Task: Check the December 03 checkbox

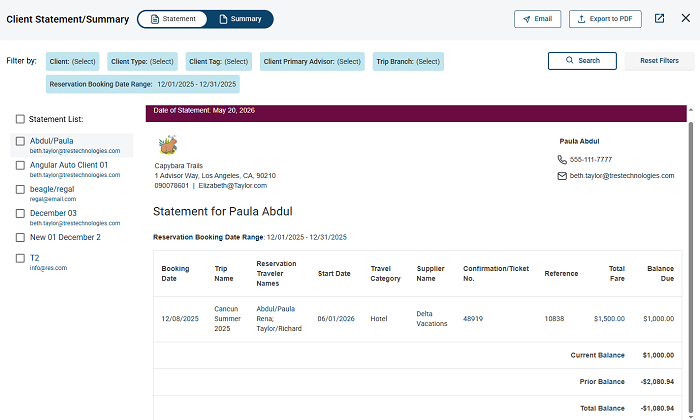Action: click(x=20, y=213)
